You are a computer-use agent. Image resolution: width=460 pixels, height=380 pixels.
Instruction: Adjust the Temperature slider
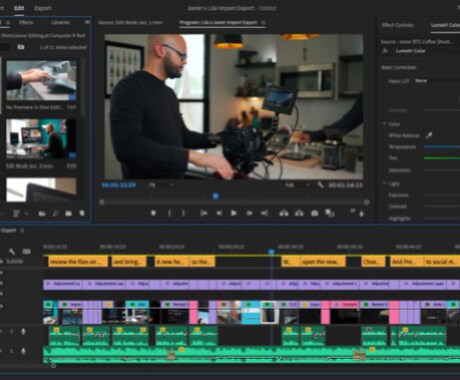coord(442,147)
